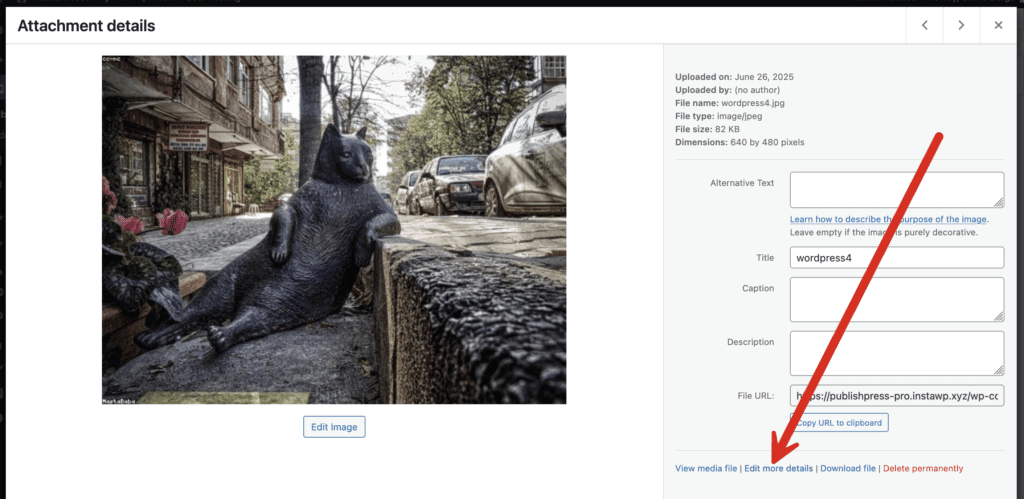Open the Edit more details link

(778, 468)
